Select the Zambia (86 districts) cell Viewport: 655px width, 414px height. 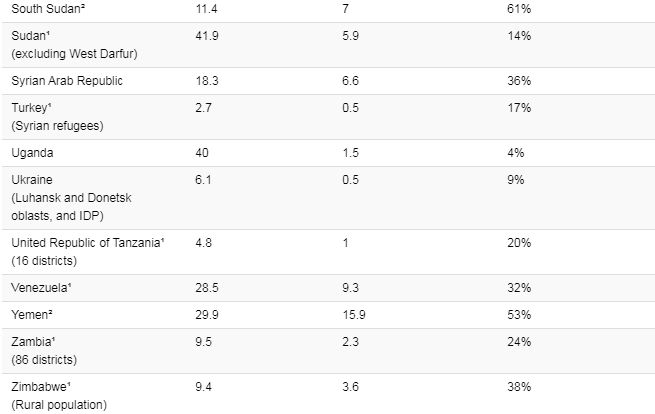pos(48,351)
